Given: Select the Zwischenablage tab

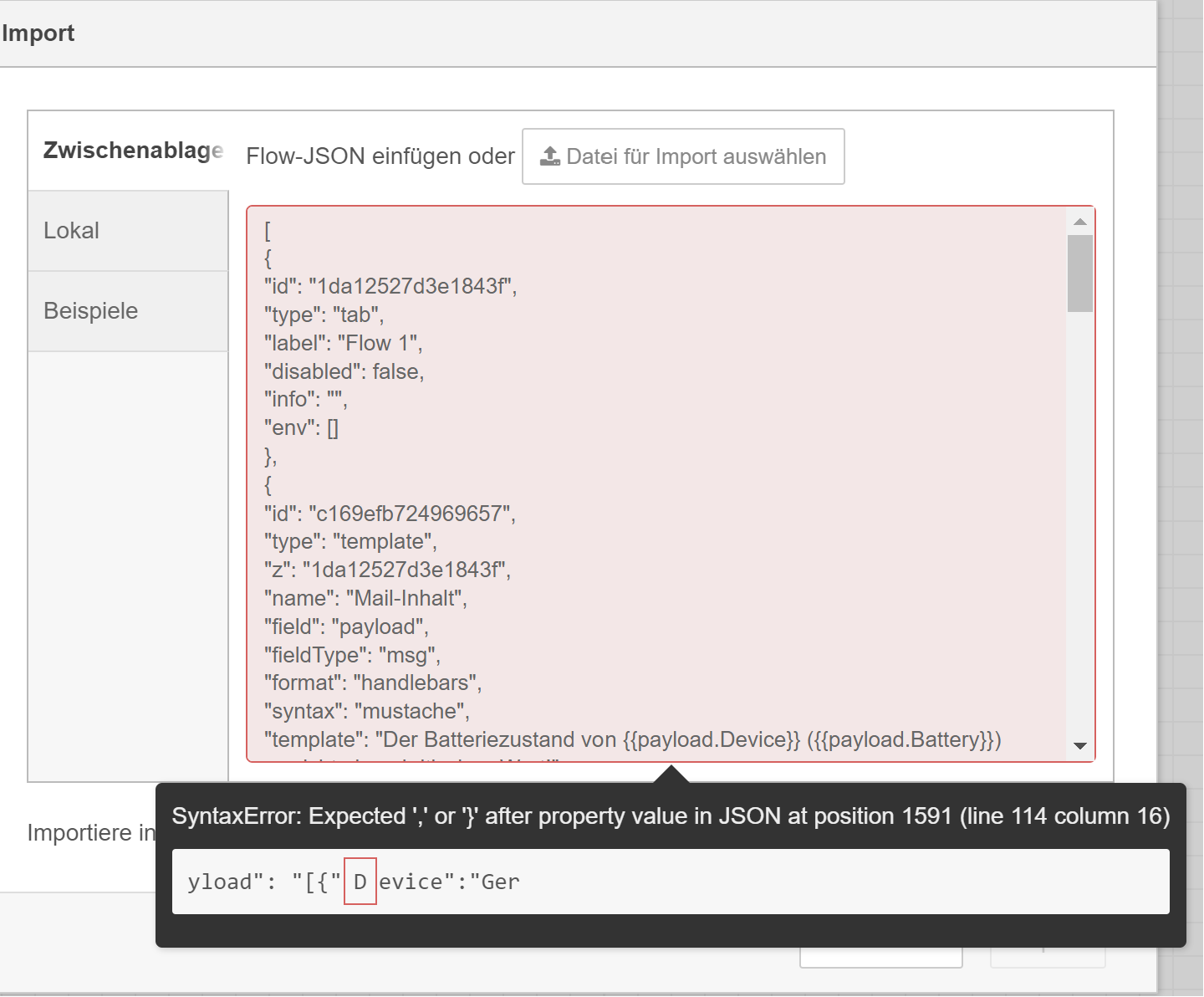Looking at the screenshot, I should click(128, 151).
